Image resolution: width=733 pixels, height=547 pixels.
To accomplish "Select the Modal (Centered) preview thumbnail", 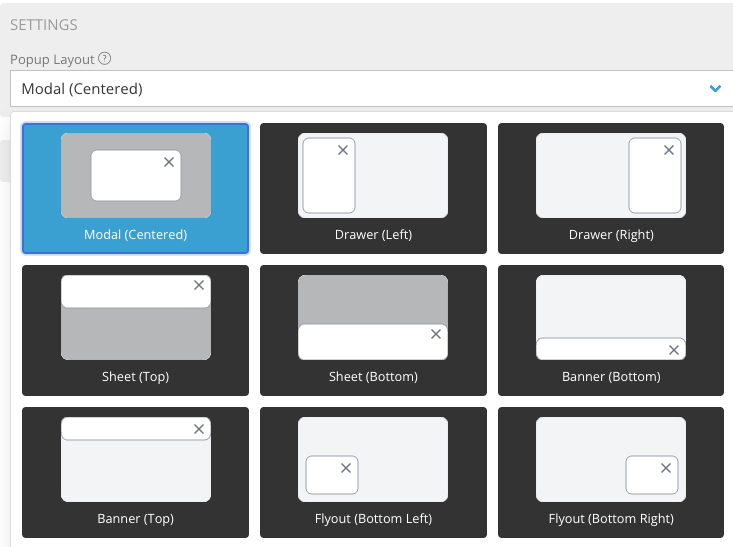I will [136, 175].
